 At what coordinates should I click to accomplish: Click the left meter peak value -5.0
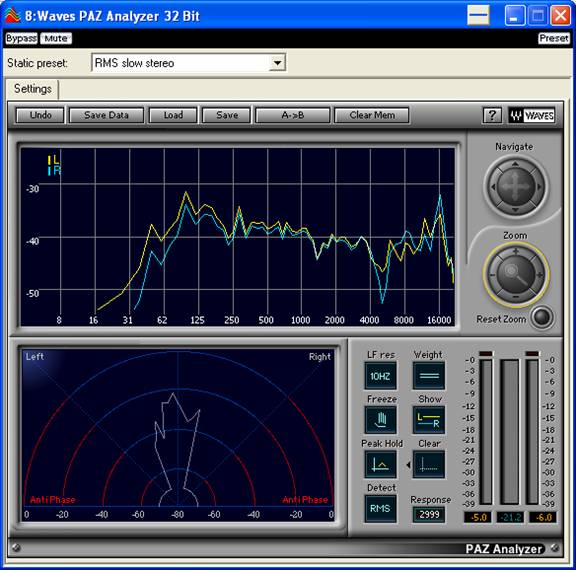tap(479, 517)
